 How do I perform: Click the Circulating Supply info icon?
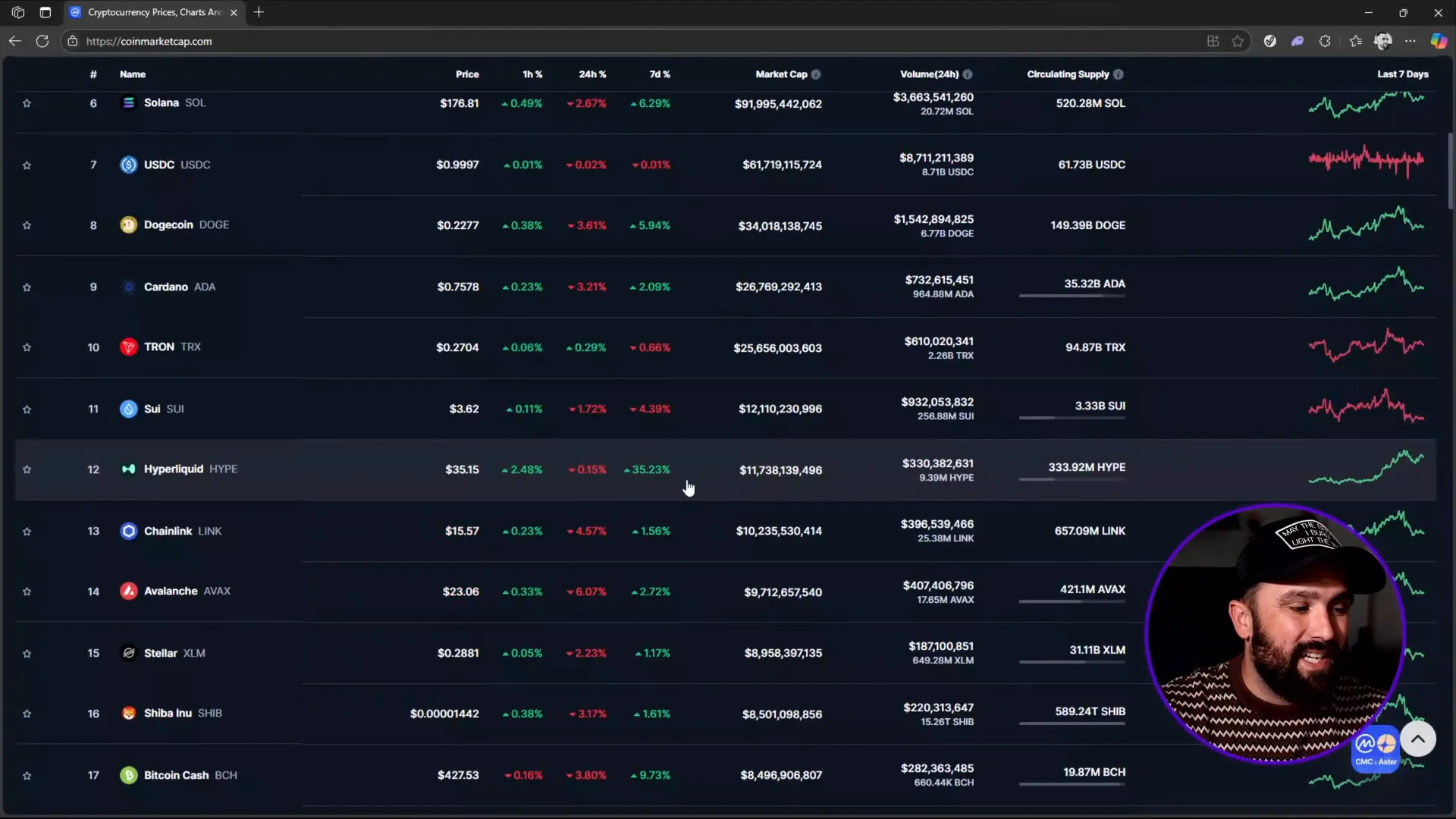[x=1119, y=74]
